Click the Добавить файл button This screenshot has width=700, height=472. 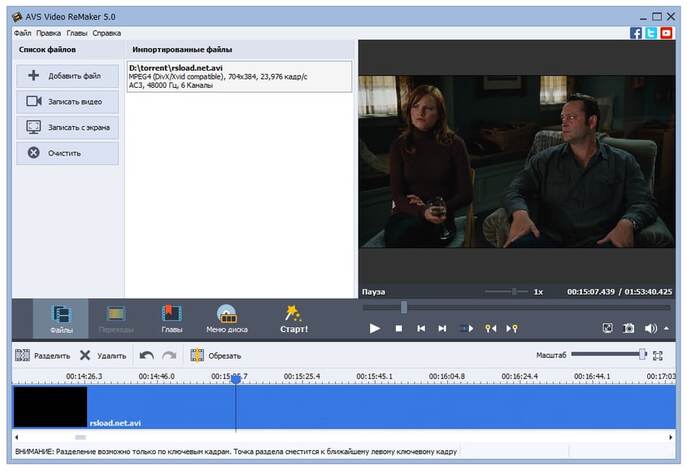click(x=67, y=75)
